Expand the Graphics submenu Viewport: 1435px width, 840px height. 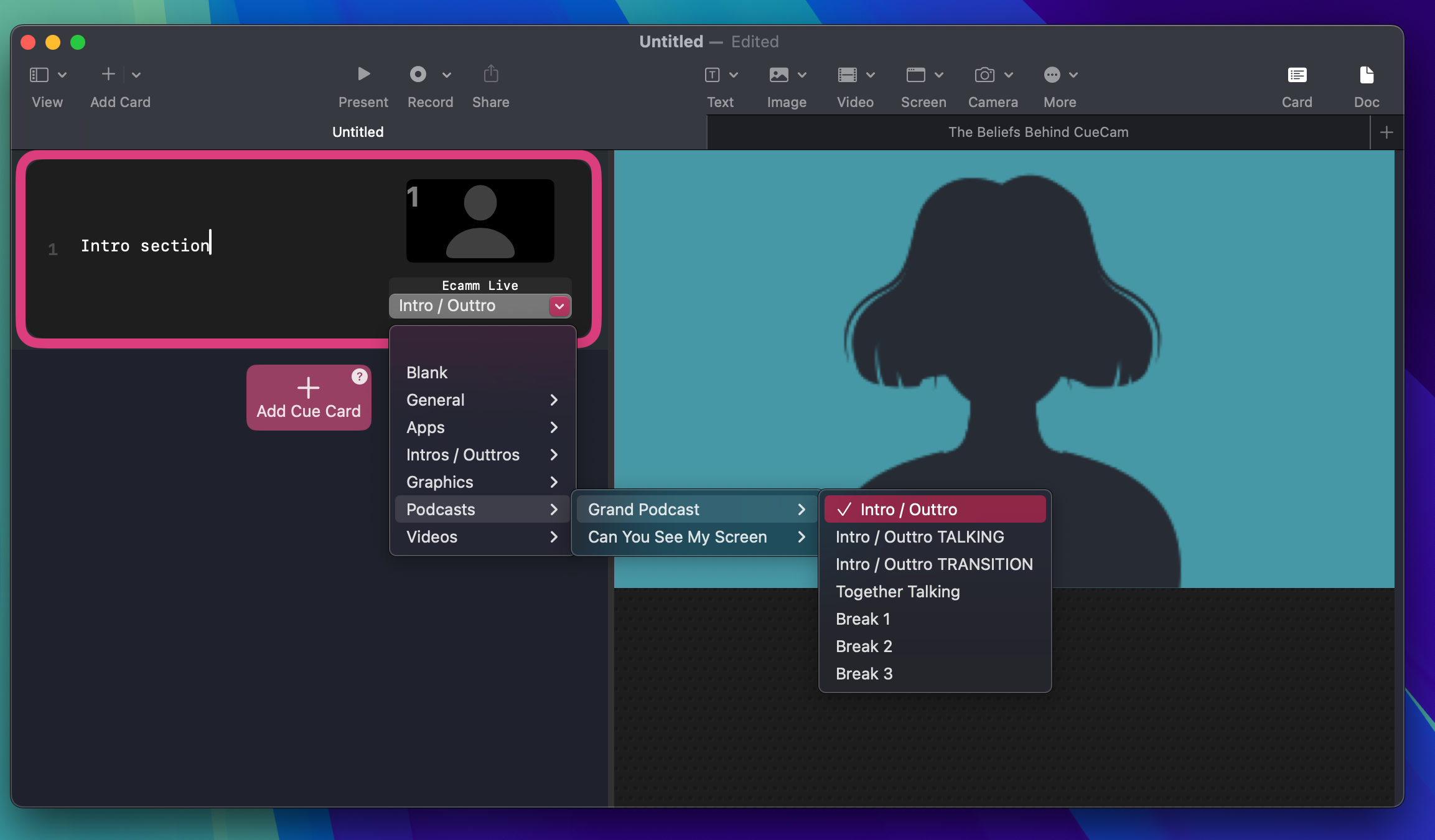482,482
